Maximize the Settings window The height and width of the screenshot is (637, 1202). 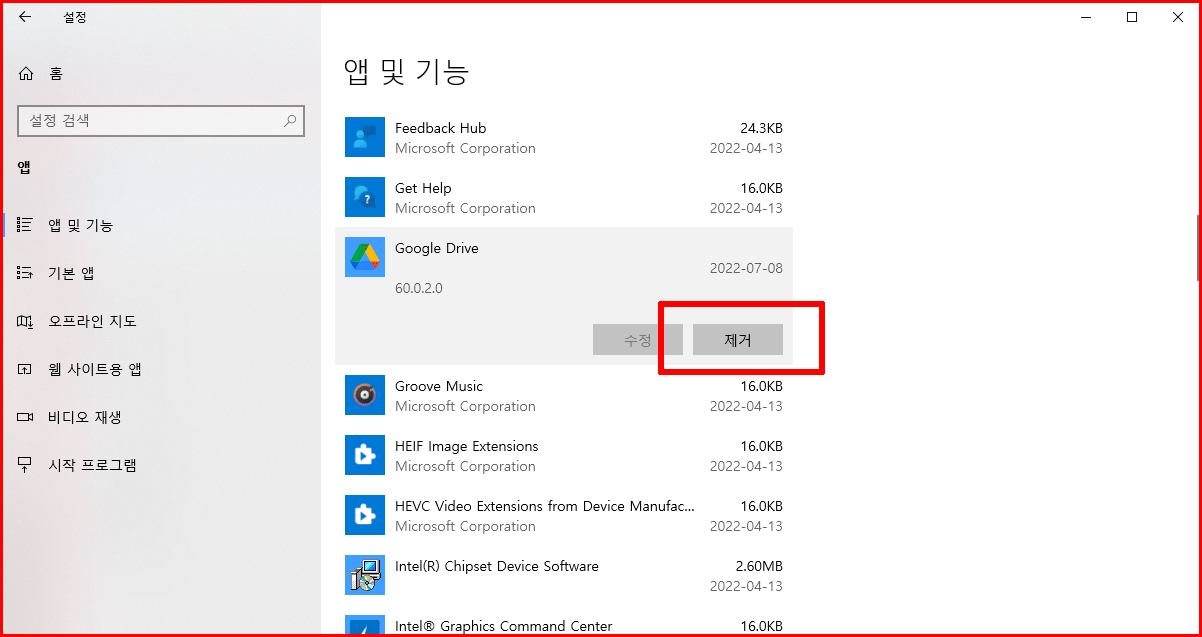[1132, 17]
